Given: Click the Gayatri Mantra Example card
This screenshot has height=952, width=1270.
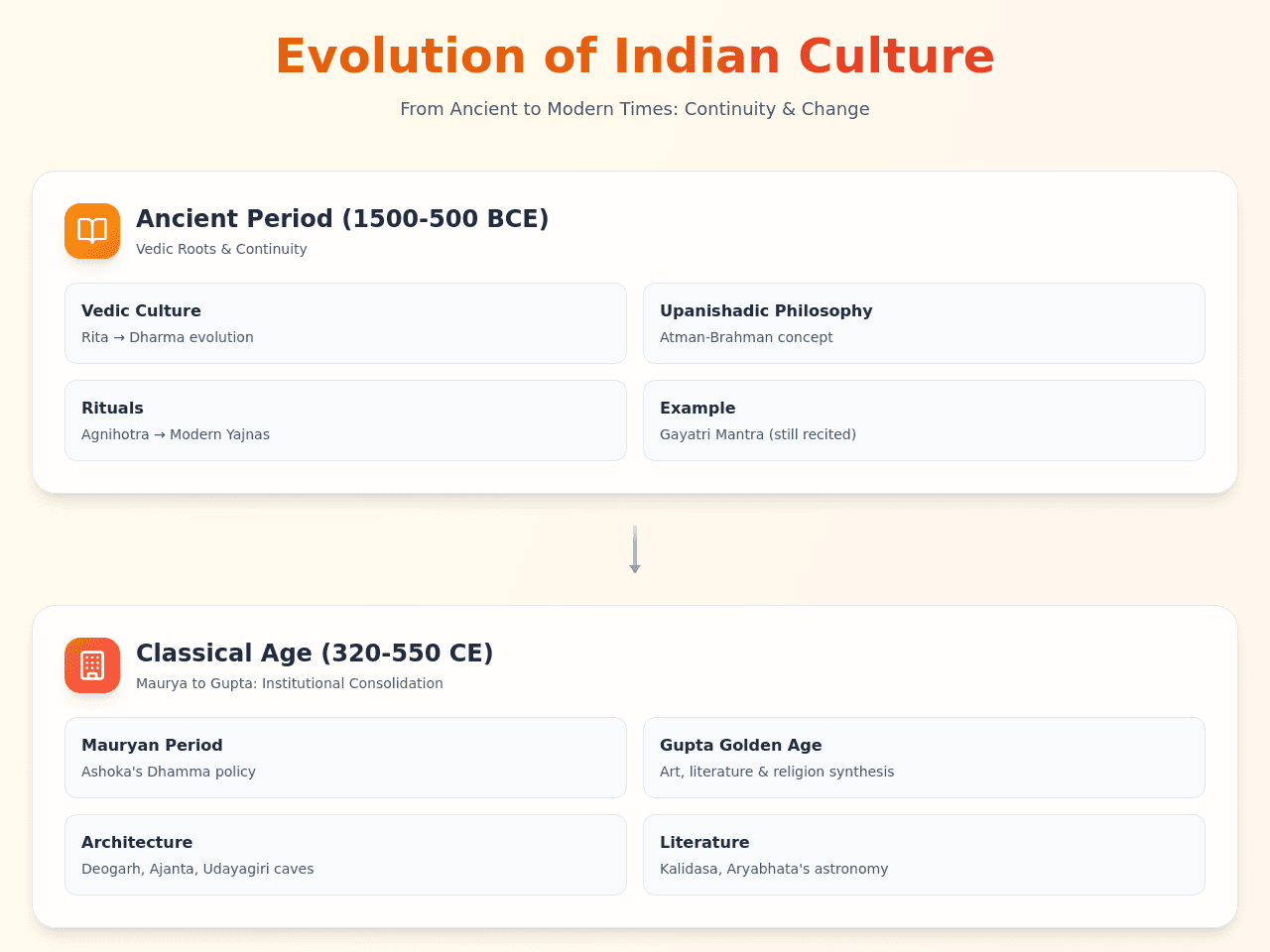Looking at the screenshot, I should (x=924, y=420).
